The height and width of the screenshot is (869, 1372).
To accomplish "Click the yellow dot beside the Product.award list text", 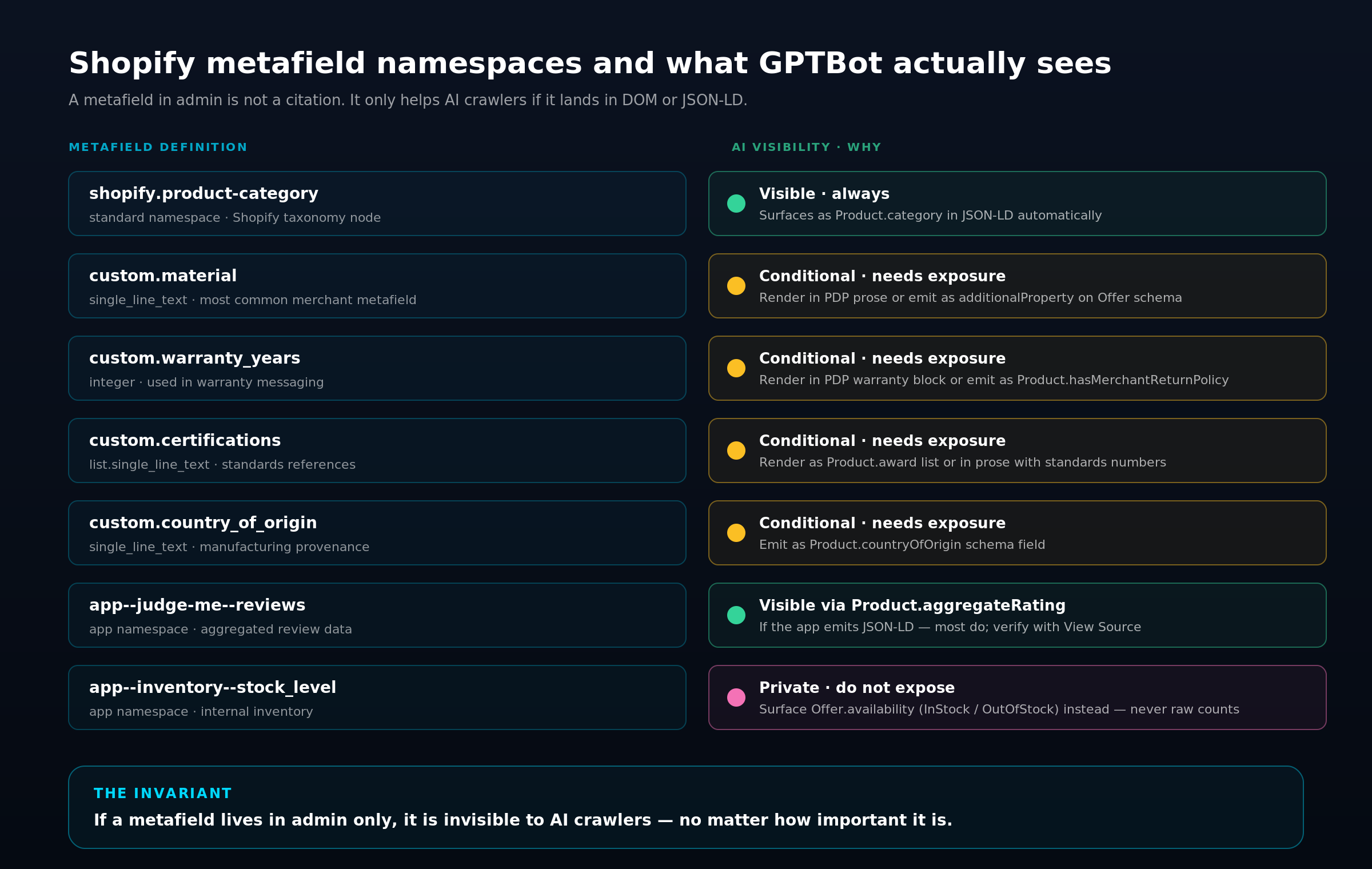I will tap(736, 451).
